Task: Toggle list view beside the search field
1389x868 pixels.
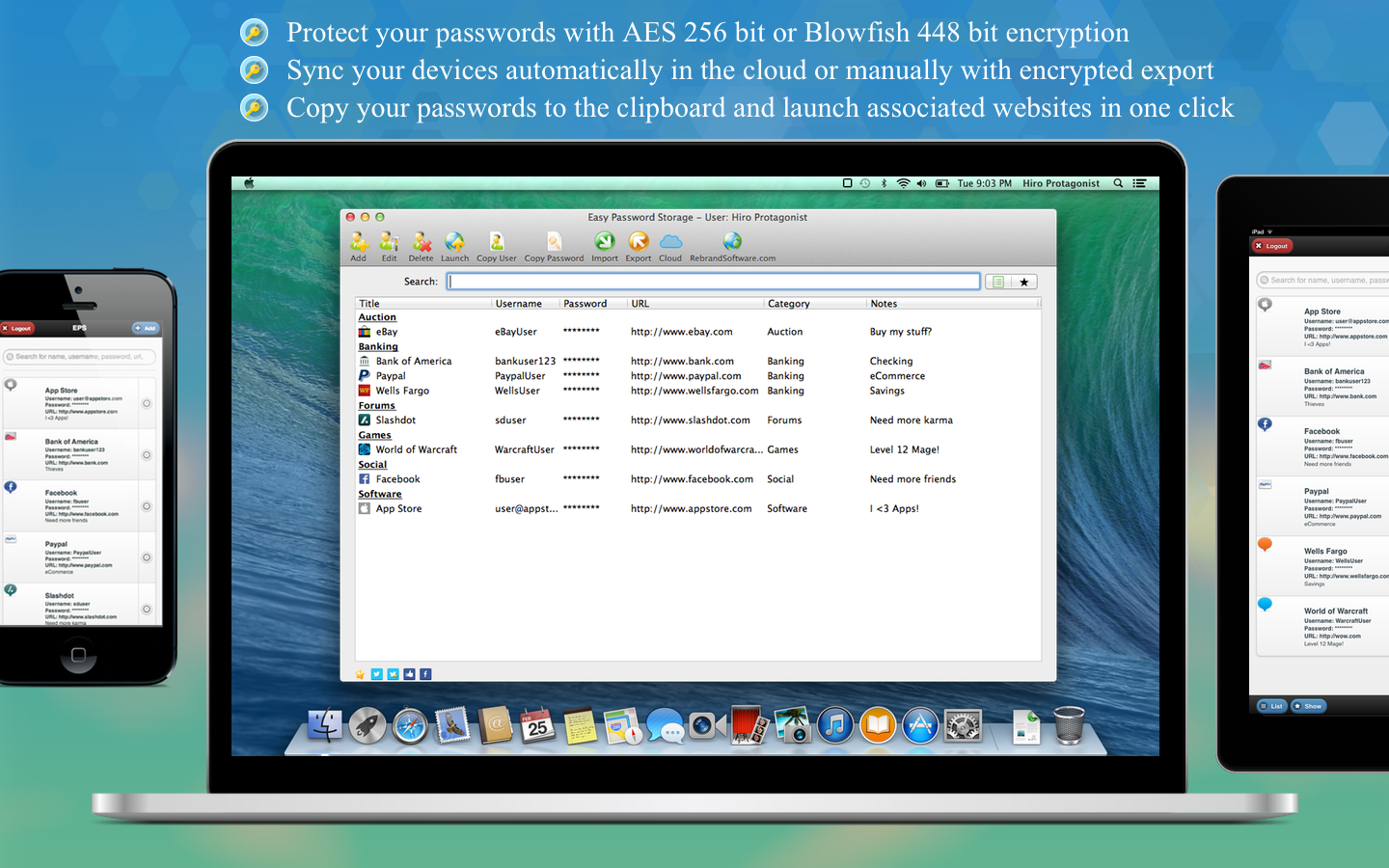Action: coord(997,281)
